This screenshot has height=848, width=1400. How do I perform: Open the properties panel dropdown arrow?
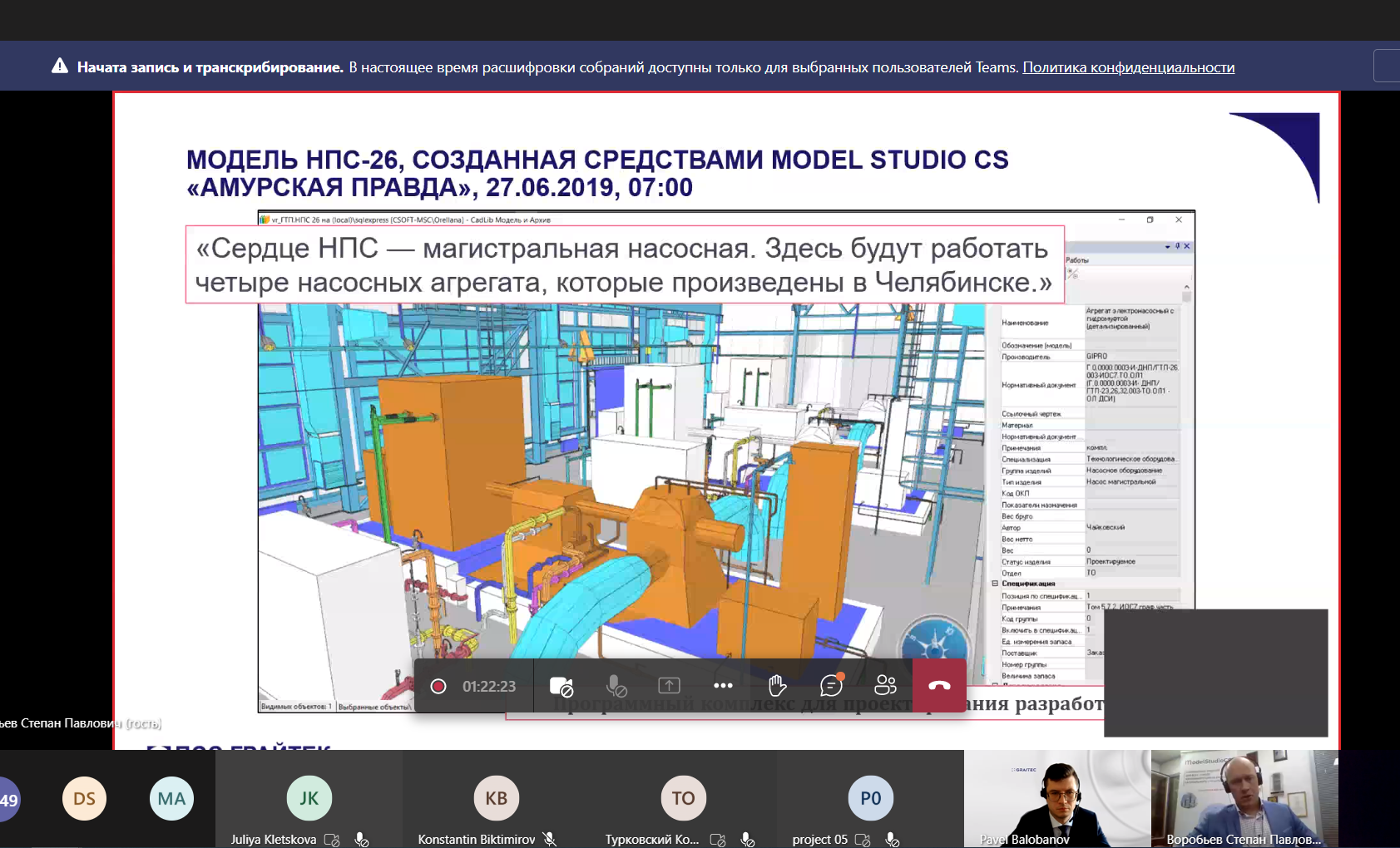pyautogui.click(x=1167, y=247)
